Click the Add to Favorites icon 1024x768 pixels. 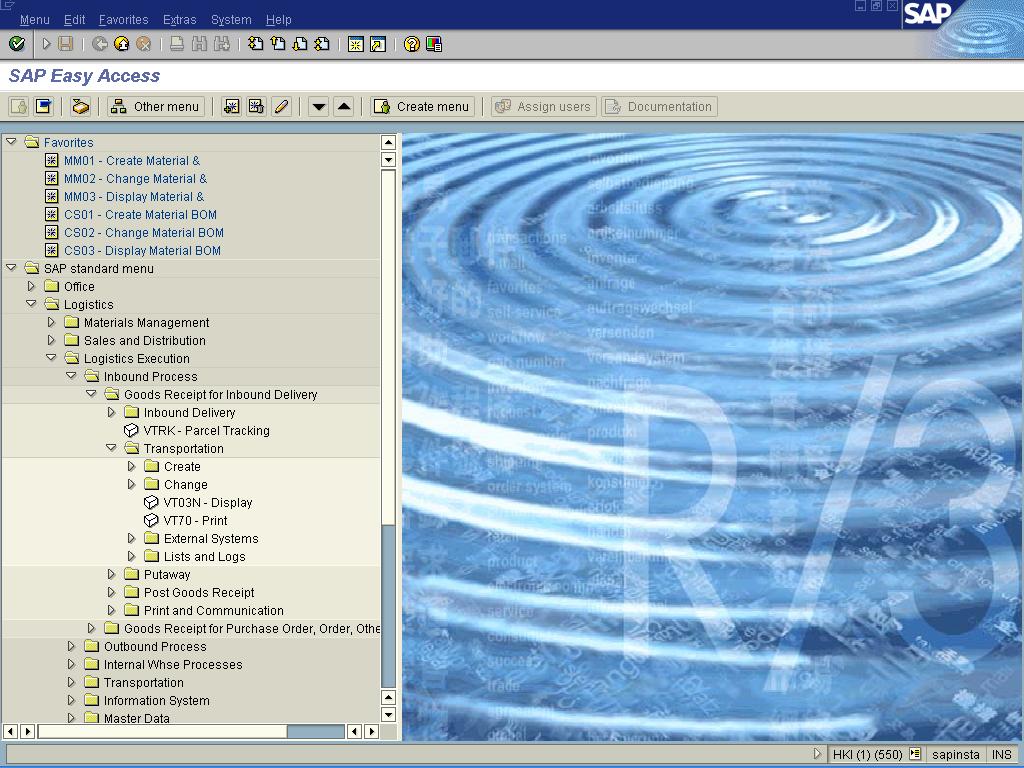click(x=232, y=107)
